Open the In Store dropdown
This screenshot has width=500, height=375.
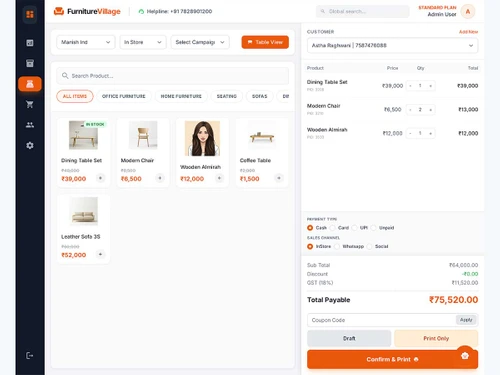(143, 42)
